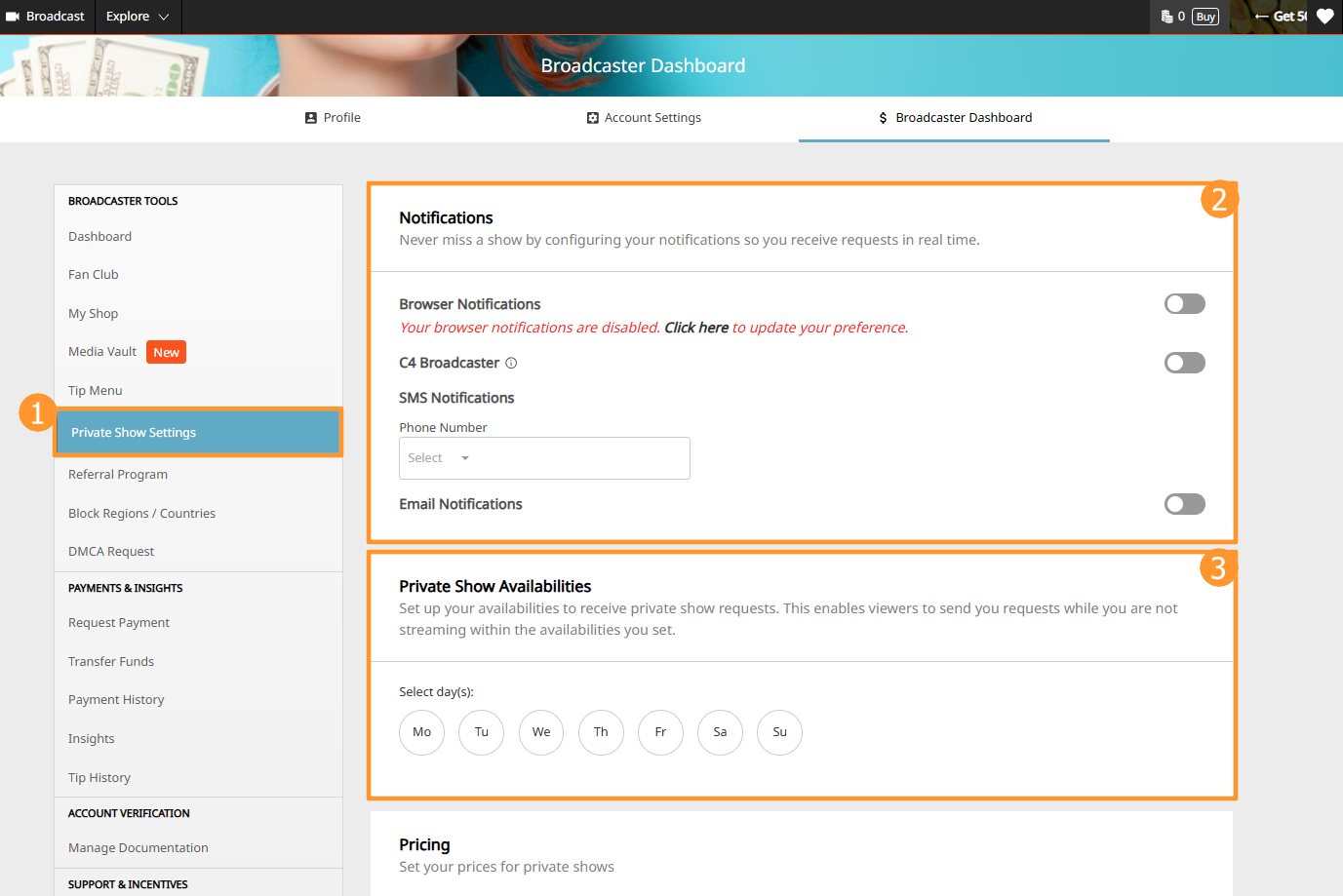
Task: Click the Broadcast camera icon
Action: pos(13,17)
